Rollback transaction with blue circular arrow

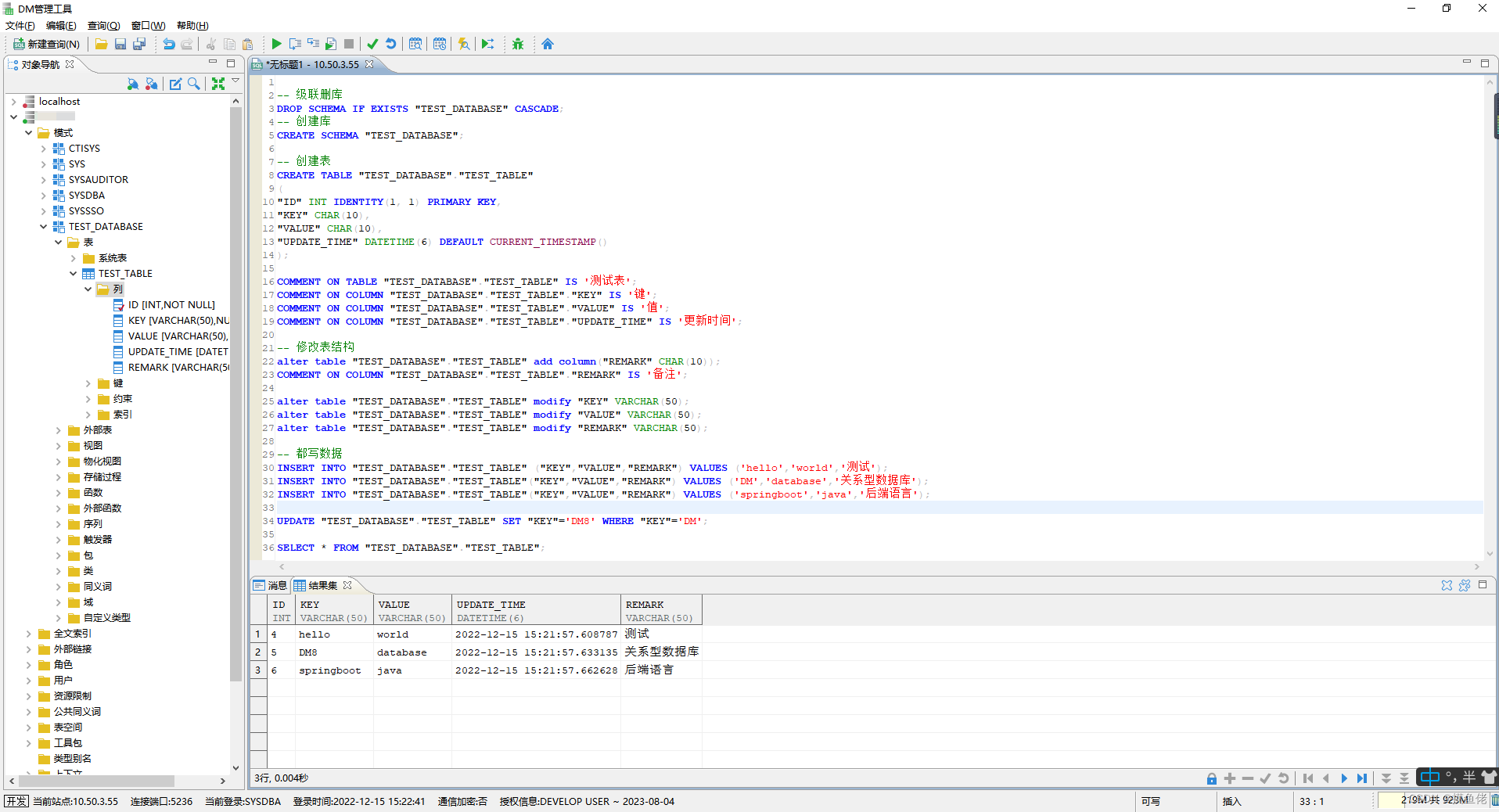tap(391, 45)
